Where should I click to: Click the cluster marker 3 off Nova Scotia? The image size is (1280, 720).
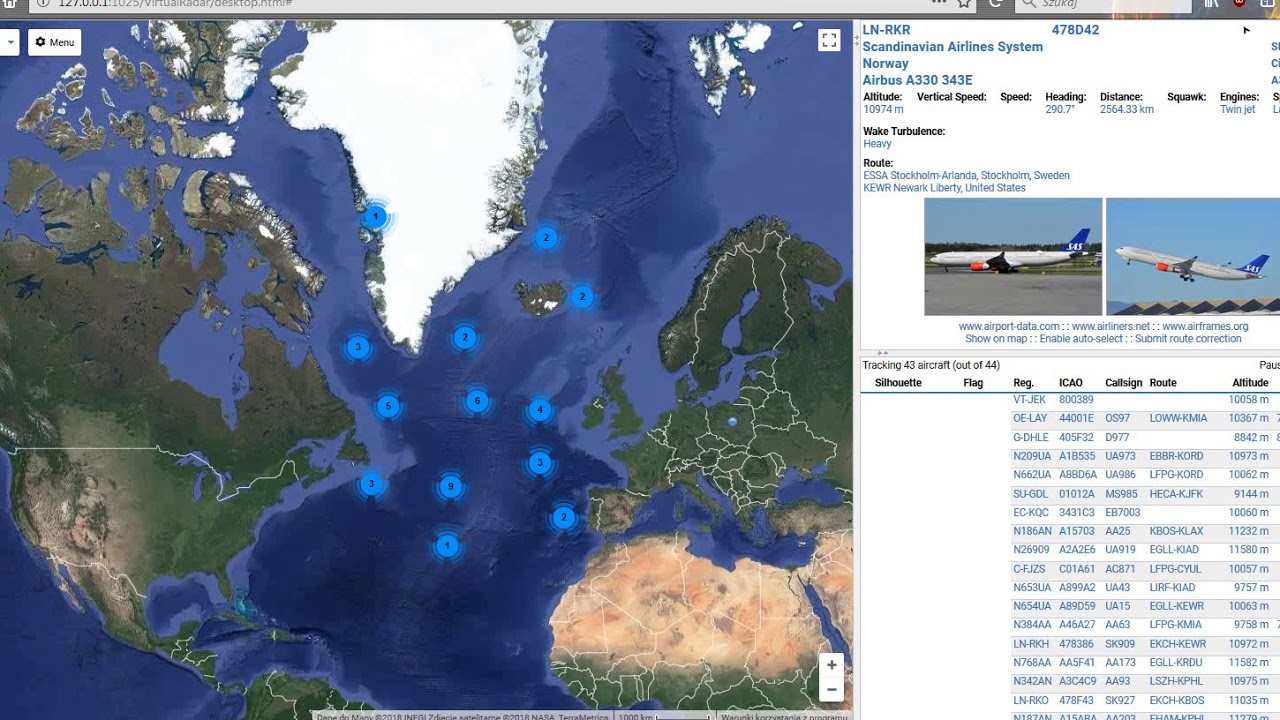click(x=371, y=484)
